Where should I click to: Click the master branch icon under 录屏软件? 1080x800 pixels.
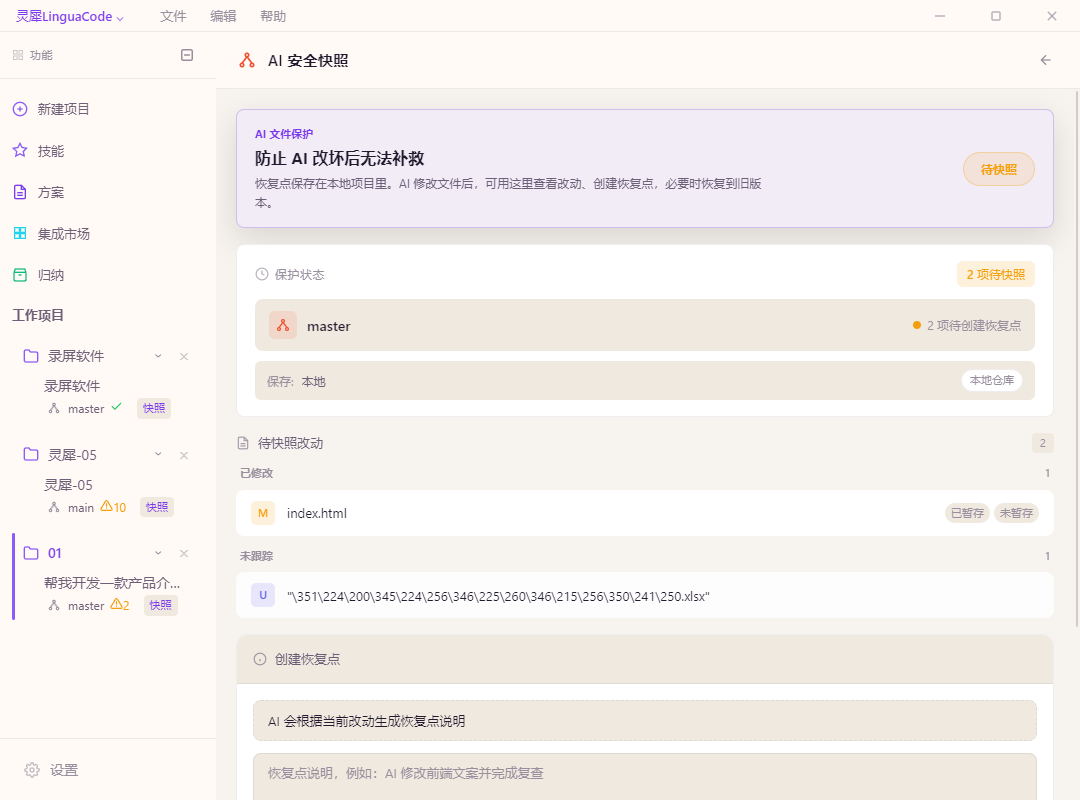point(54,409)
